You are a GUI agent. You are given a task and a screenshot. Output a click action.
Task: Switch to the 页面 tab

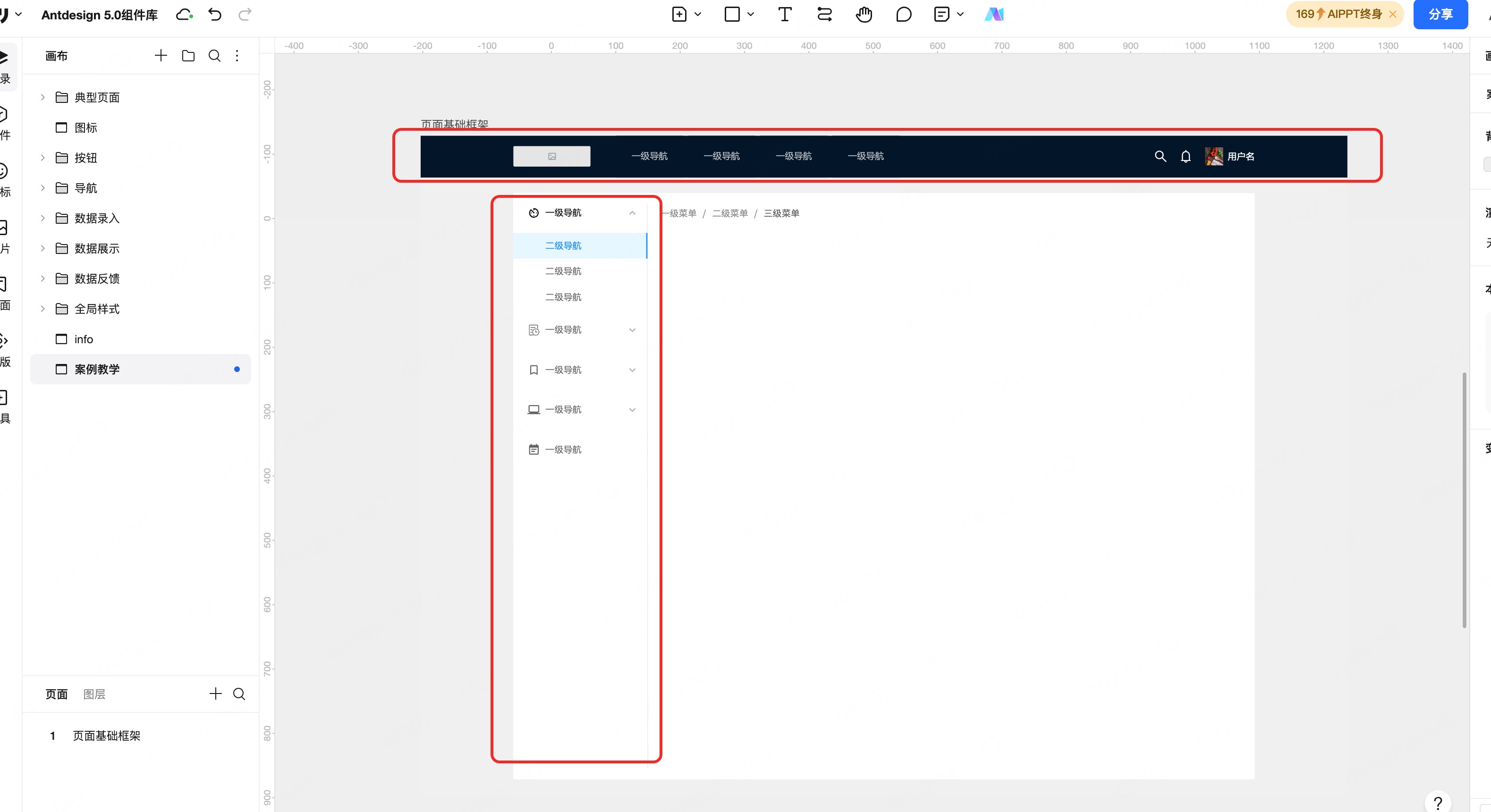coord(57,694)
